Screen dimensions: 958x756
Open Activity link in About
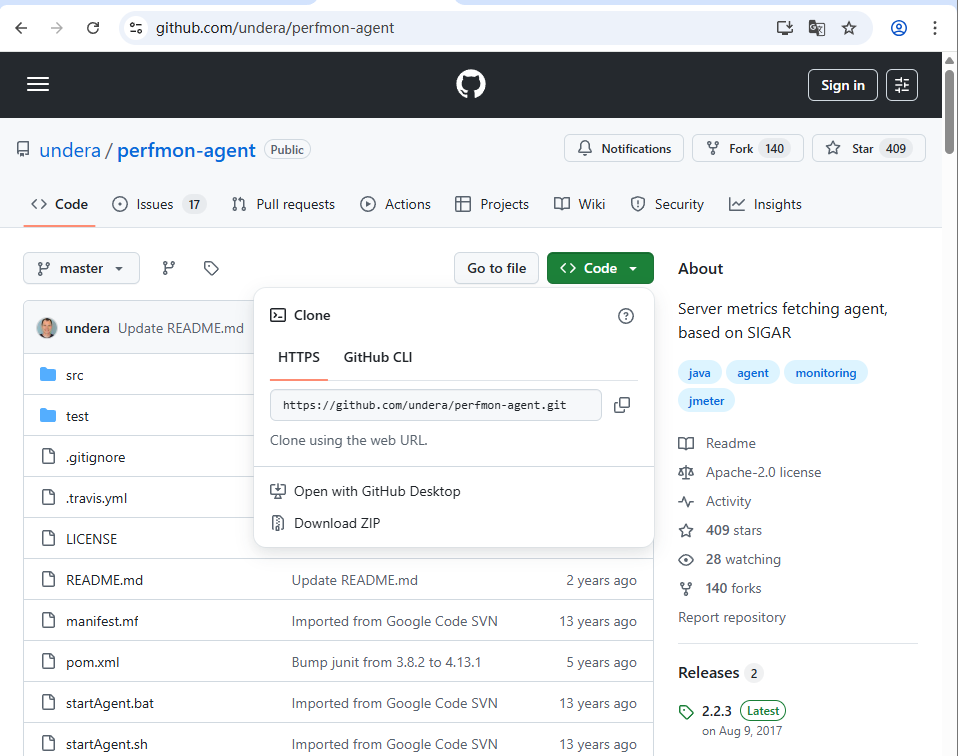coord(728,502)
